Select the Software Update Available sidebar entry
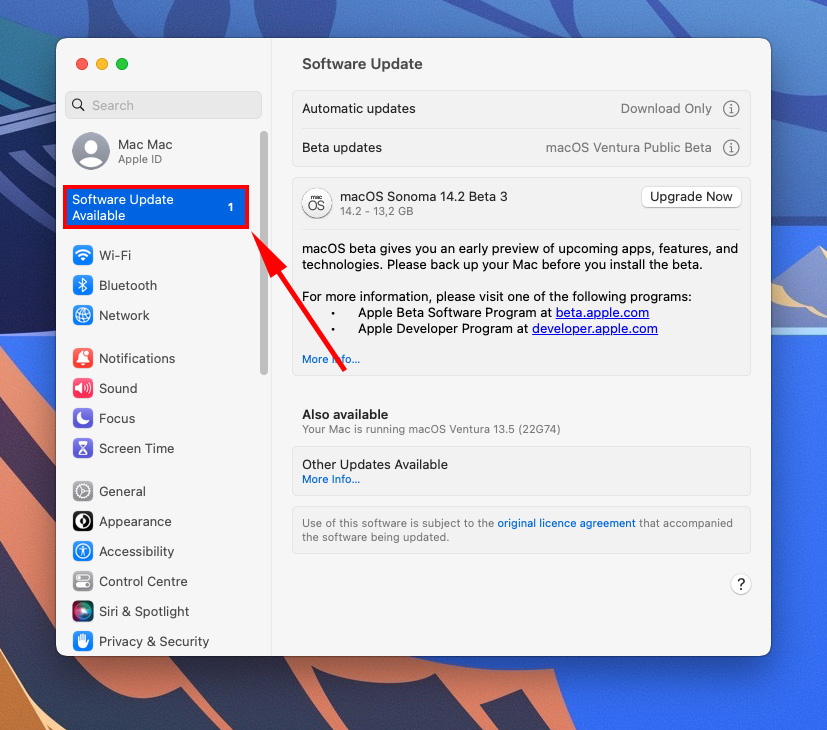 click(x=155, y=207)
